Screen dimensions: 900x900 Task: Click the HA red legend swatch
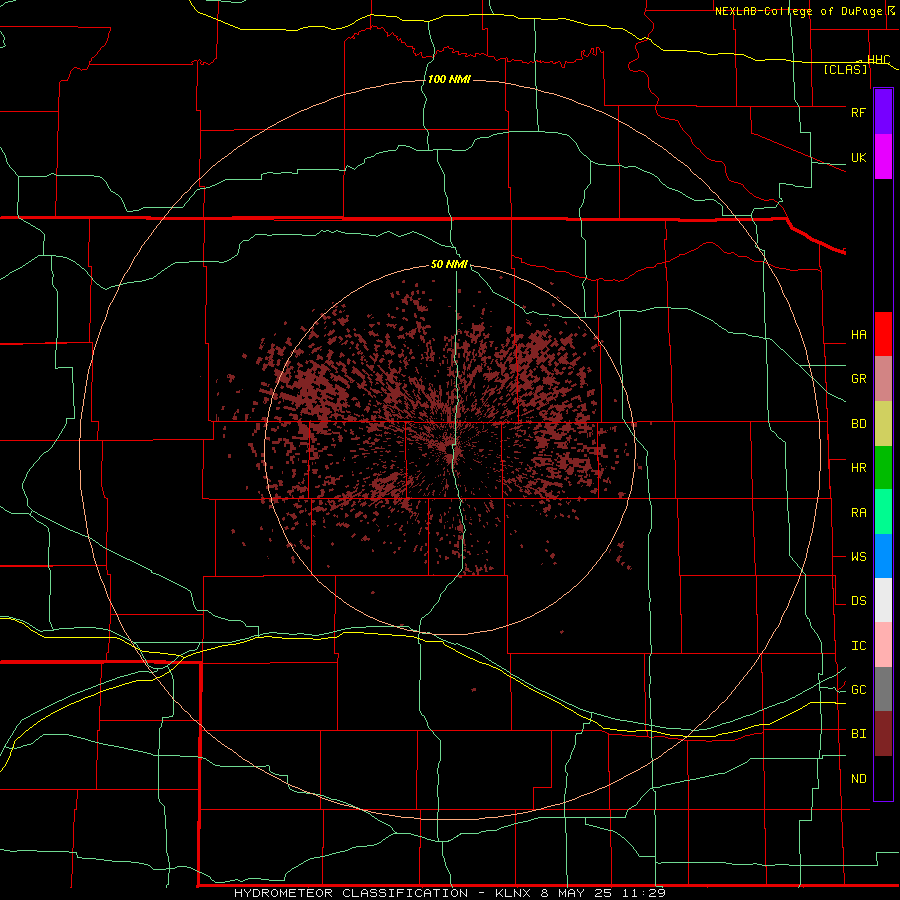coord(883,334)
